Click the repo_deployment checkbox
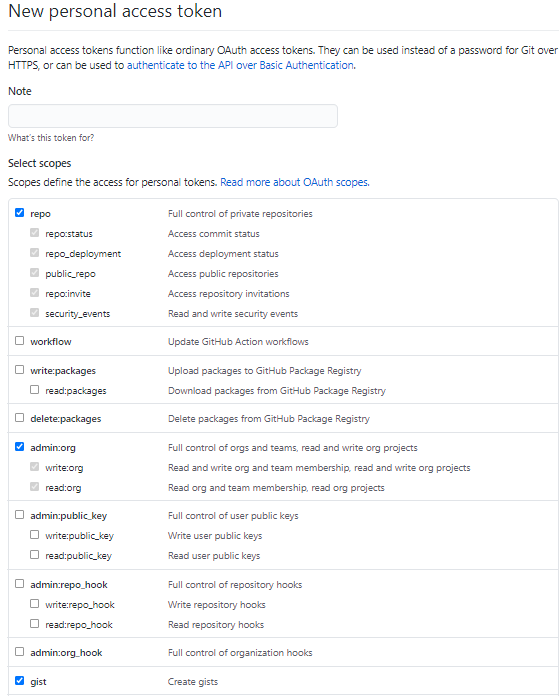This screenshot has width=559, height=696. click(35, 253)
